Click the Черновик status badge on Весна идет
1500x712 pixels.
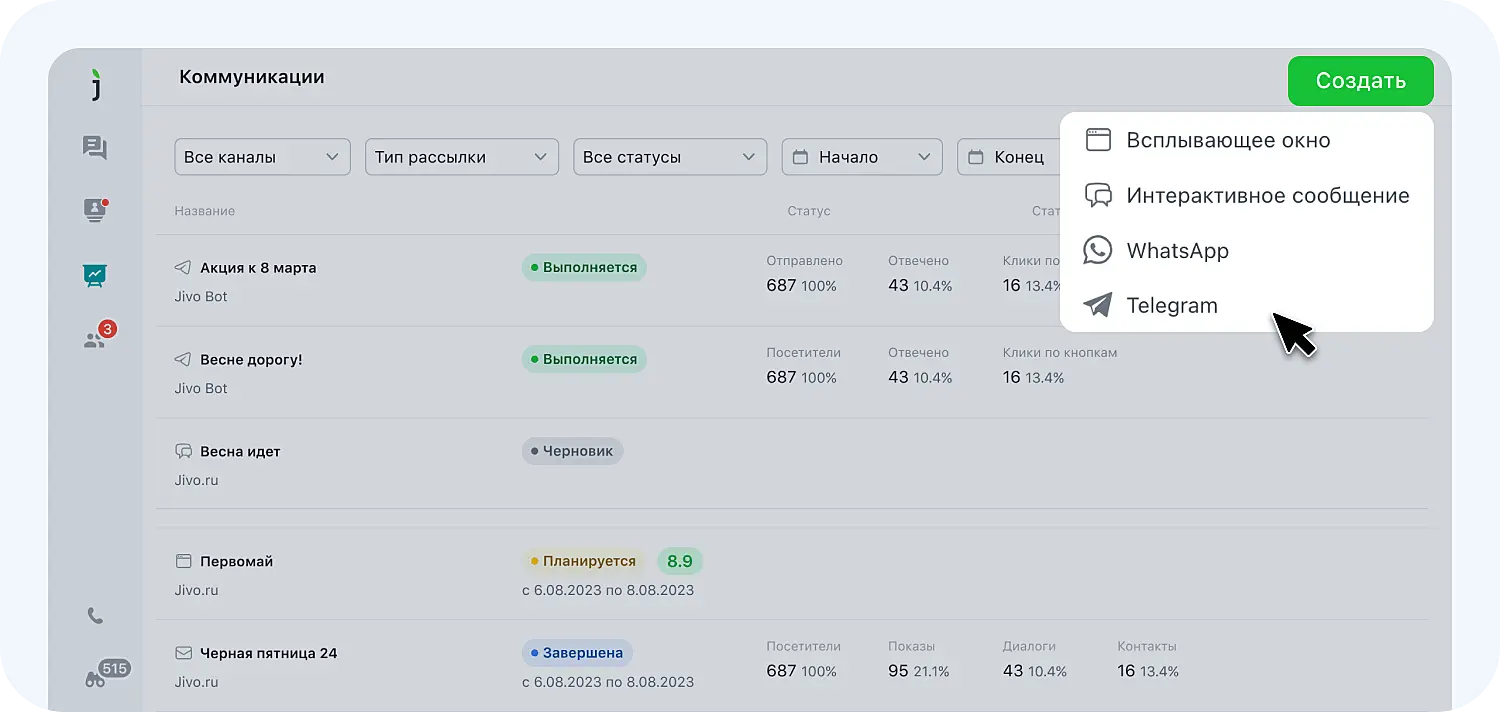pyautogui.click(x=572, y=450)
